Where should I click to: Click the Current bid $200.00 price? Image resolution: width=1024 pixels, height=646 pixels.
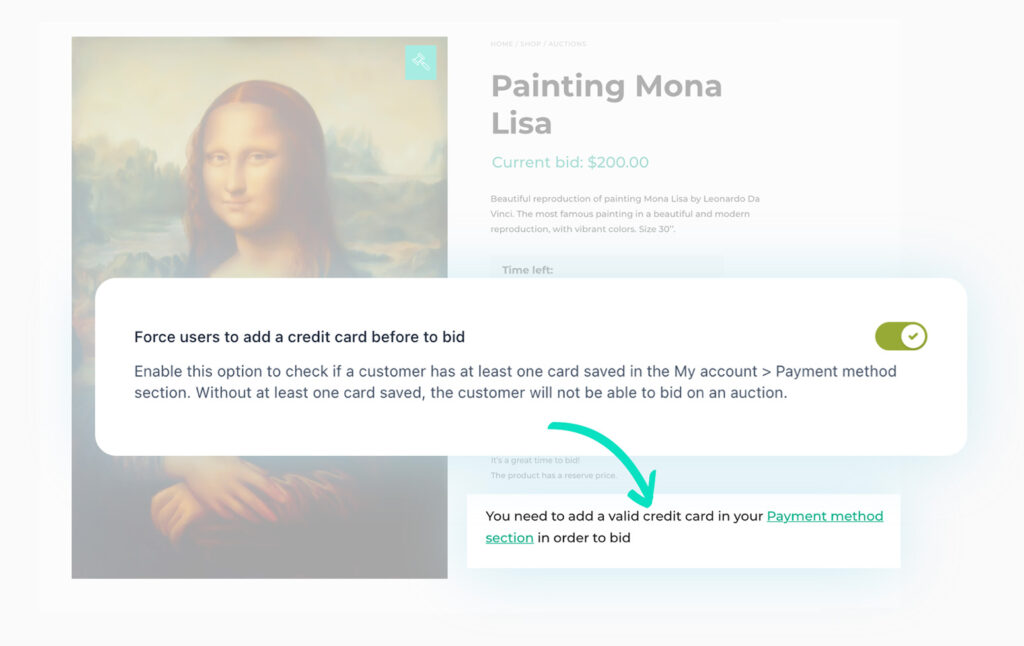click(570, 162)
